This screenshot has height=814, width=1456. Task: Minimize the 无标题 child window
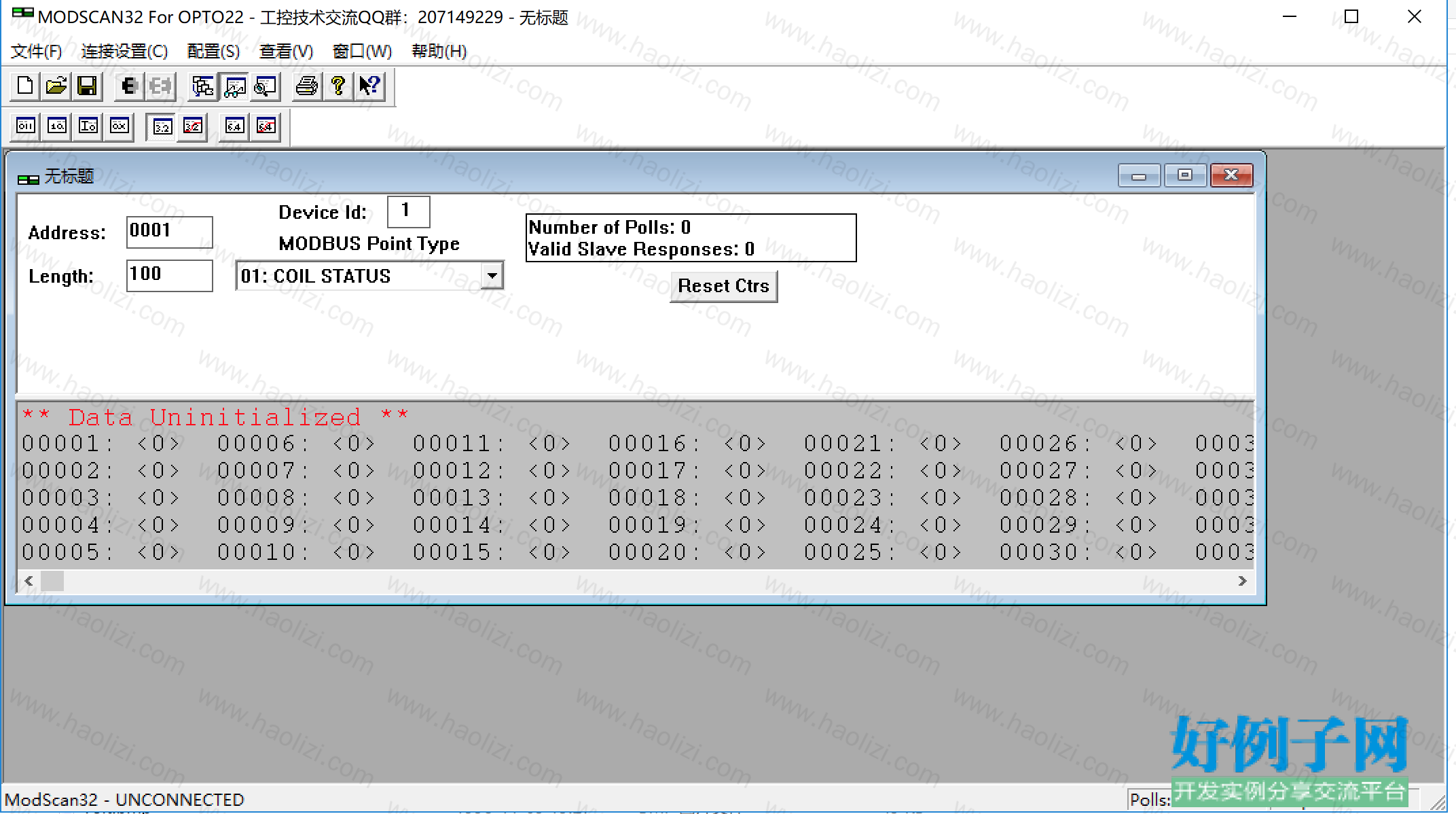pos(1139,175)
